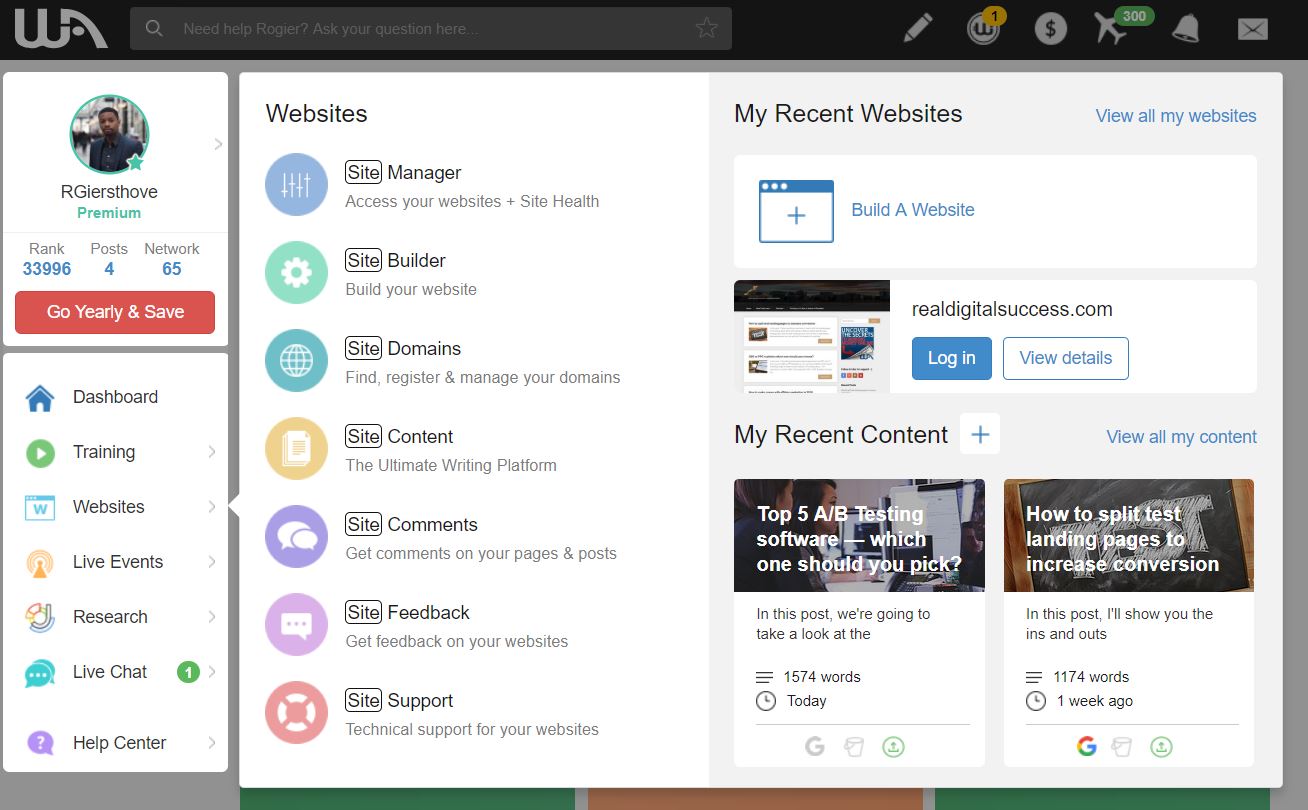Open the rank badge icon with 1

click(984, 29)
